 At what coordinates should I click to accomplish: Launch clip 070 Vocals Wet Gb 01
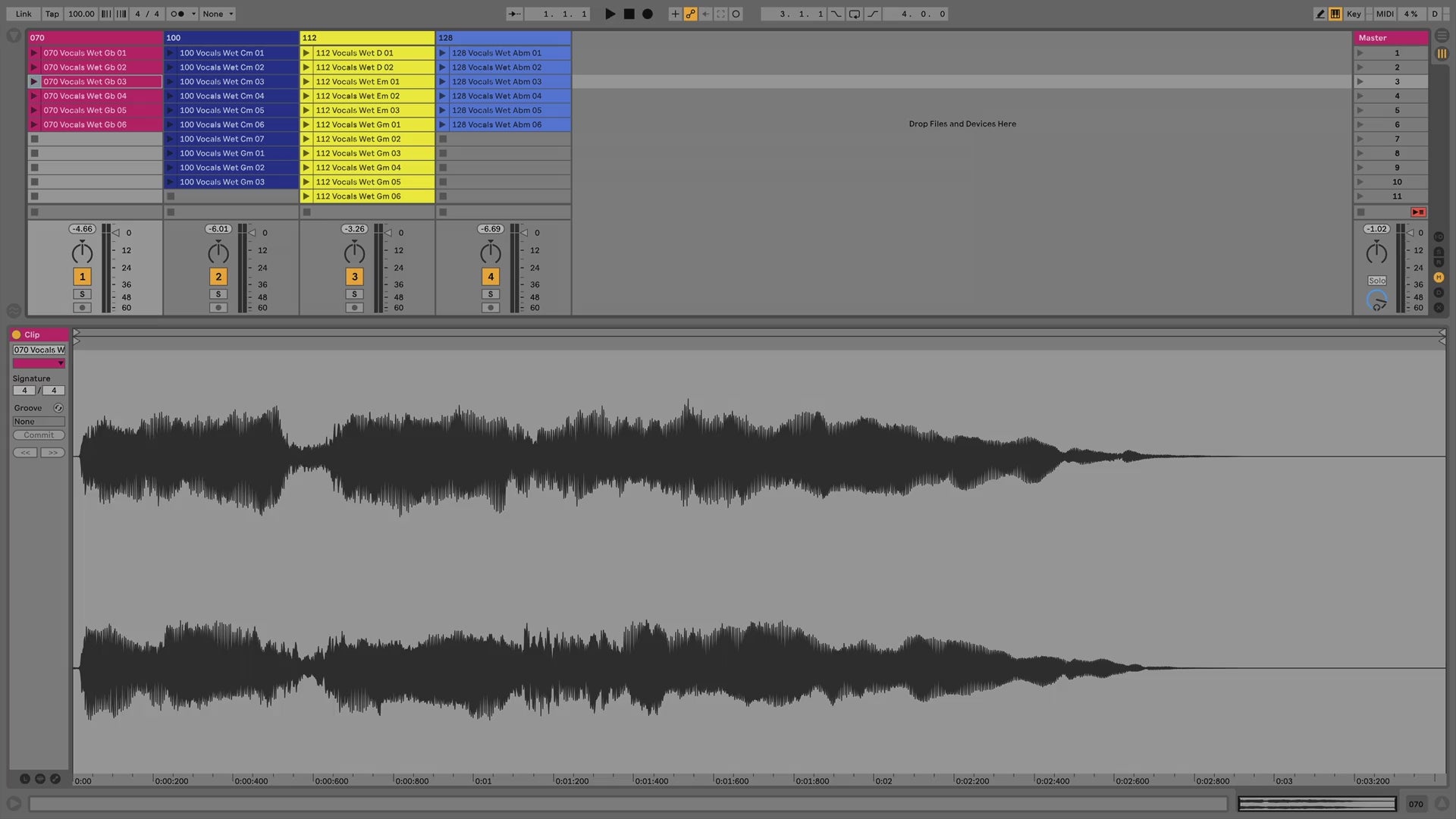pyautogui.click(x=34, y=53)
